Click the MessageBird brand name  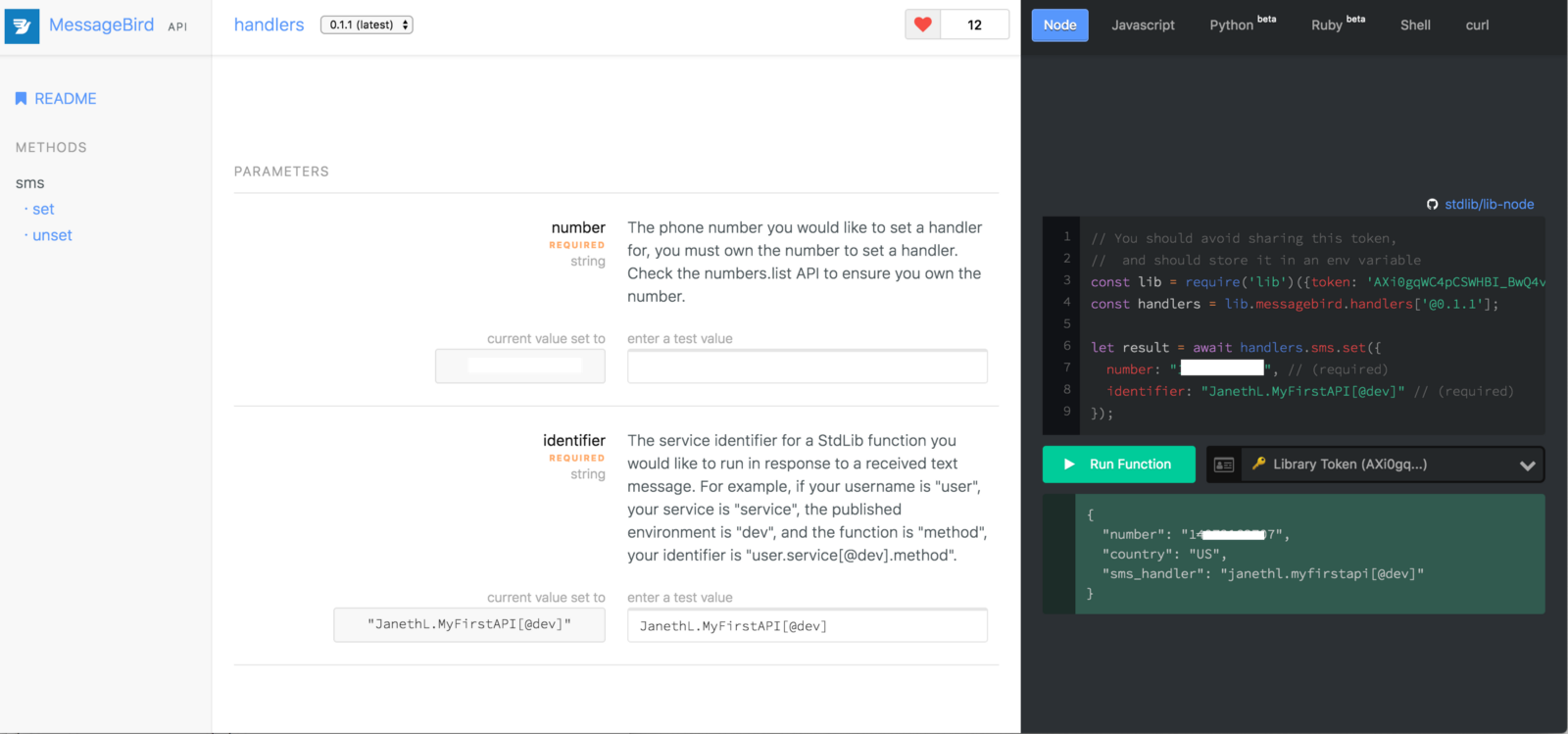(x=101, y=24)
